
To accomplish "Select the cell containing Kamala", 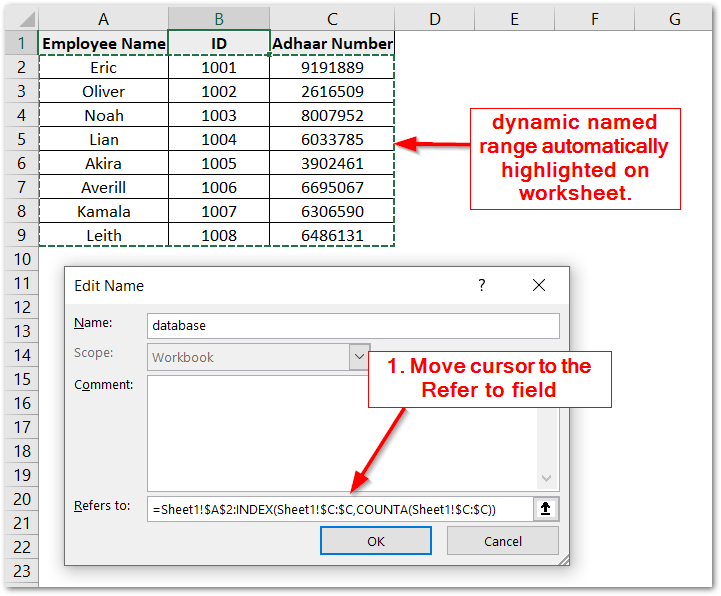I will pyautogui.click(x=104, y=211).
